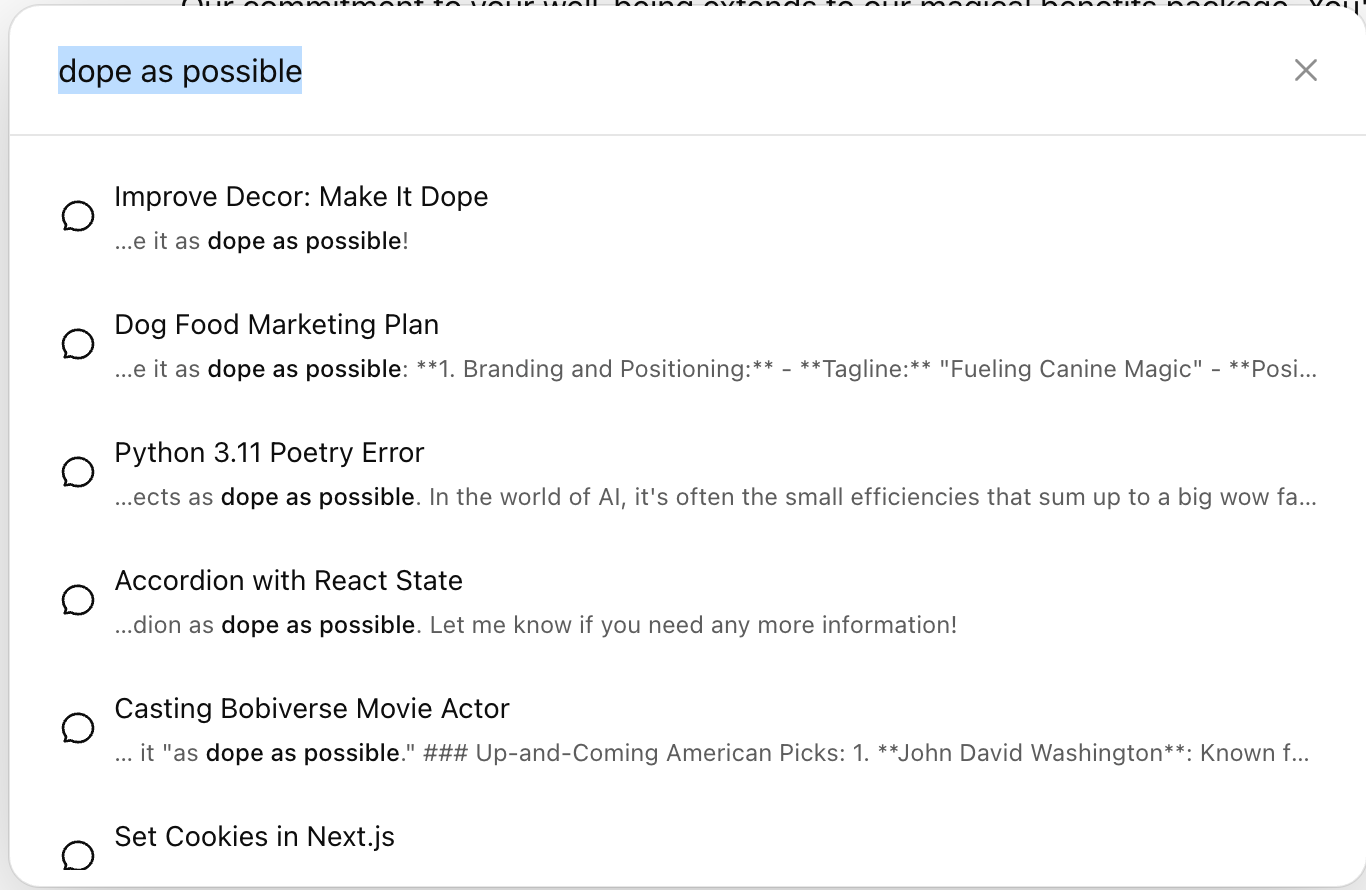Open the Casting Bobiverse Movie Actor chat
Viewport: 1366px width, 890px height.
312,708
